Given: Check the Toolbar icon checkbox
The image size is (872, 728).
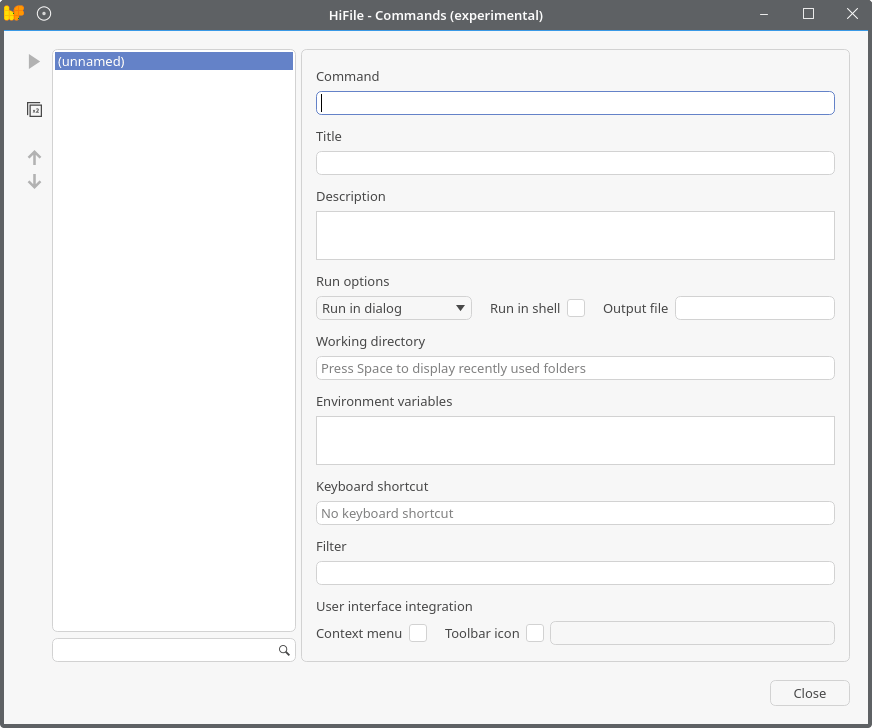Looking at the screenshot, I should click(x=535, y=633).
